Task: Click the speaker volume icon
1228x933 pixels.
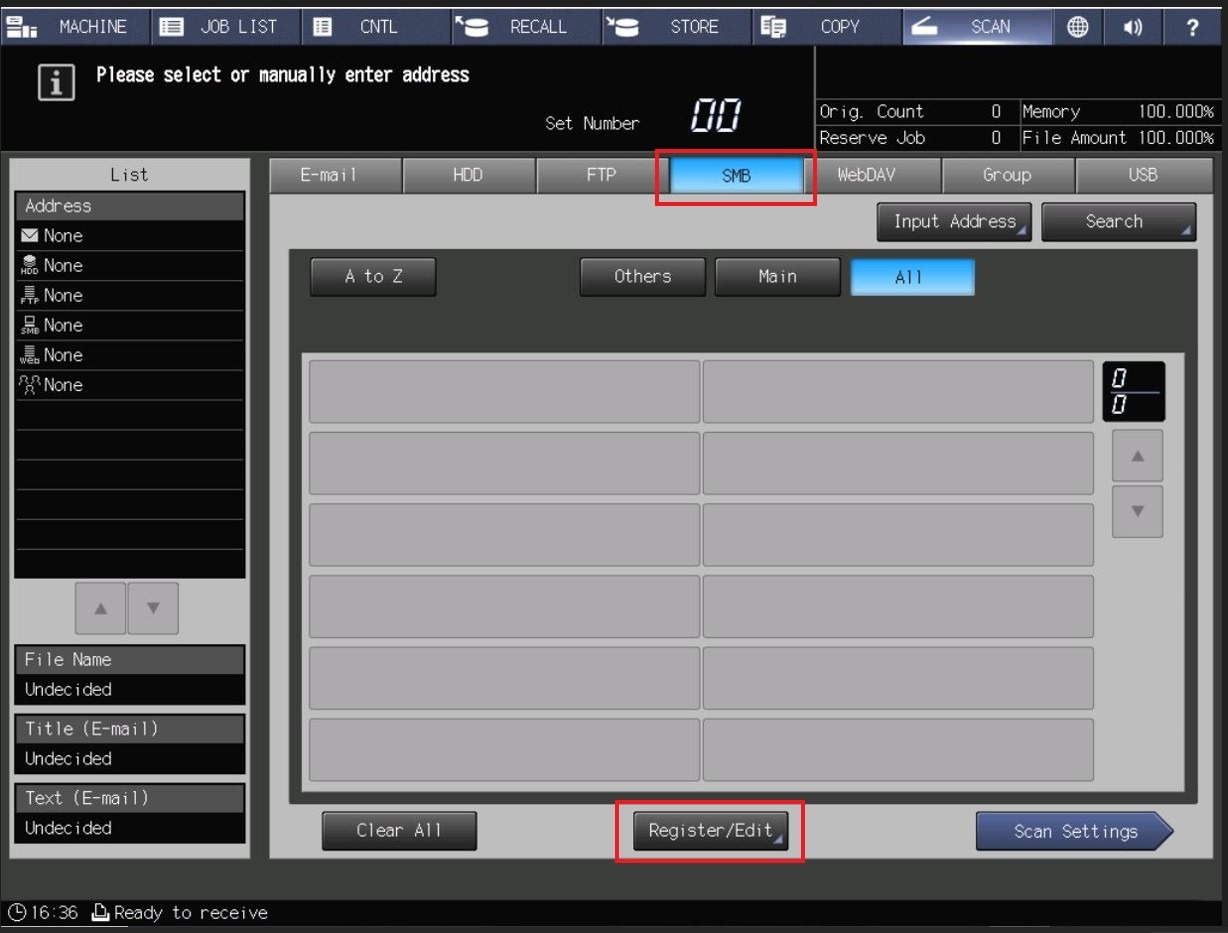Action: coord(1133,27)
